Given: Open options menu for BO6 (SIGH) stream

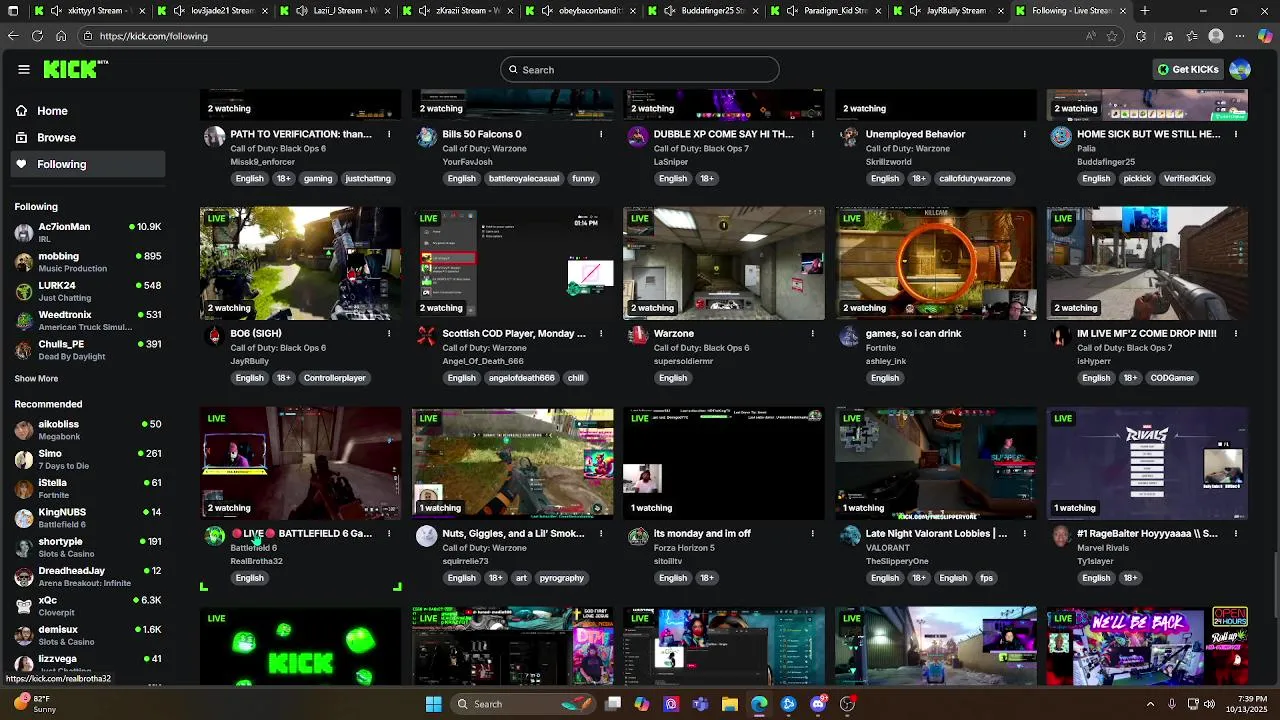Looking at the screenshot, I should (x=390, y=333).
